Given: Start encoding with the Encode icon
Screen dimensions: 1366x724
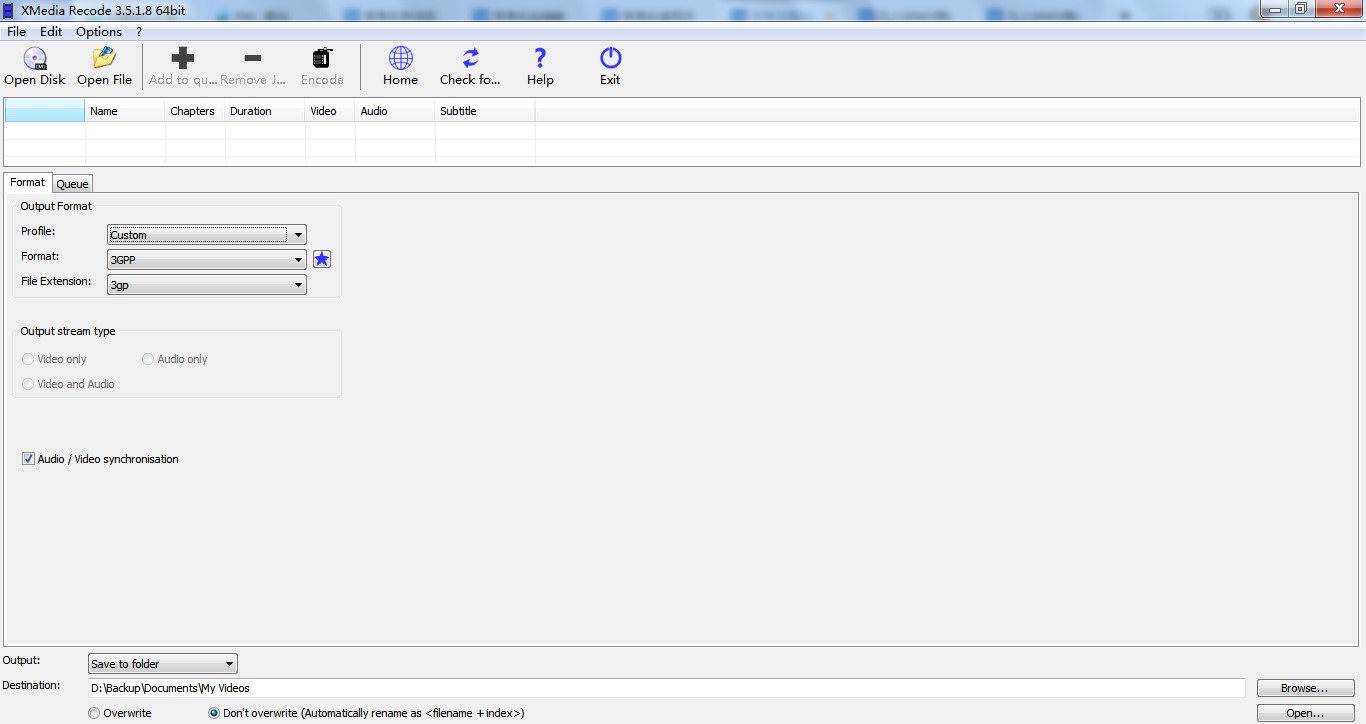Looking at the screenshot, I should [x=322, y=58].
